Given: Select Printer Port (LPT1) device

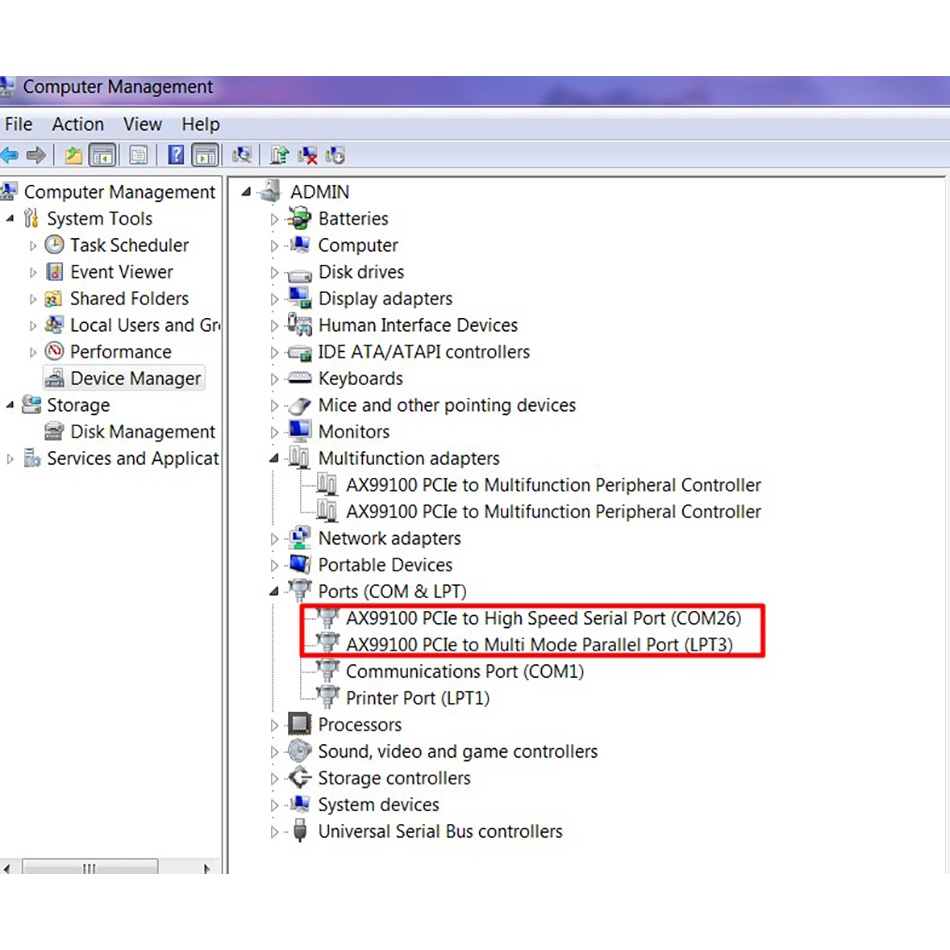Looking at the screenshot, I should tap(417, 698).
